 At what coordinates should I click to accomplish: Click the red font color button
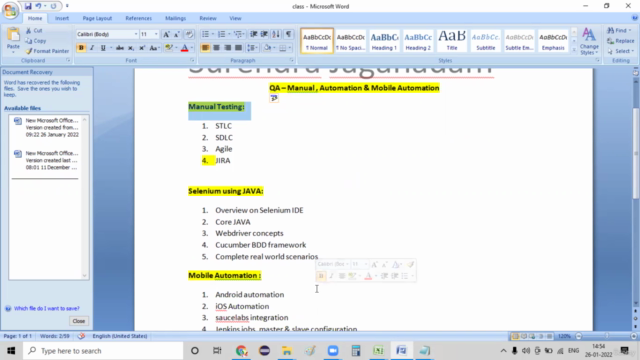click(184, 48)
